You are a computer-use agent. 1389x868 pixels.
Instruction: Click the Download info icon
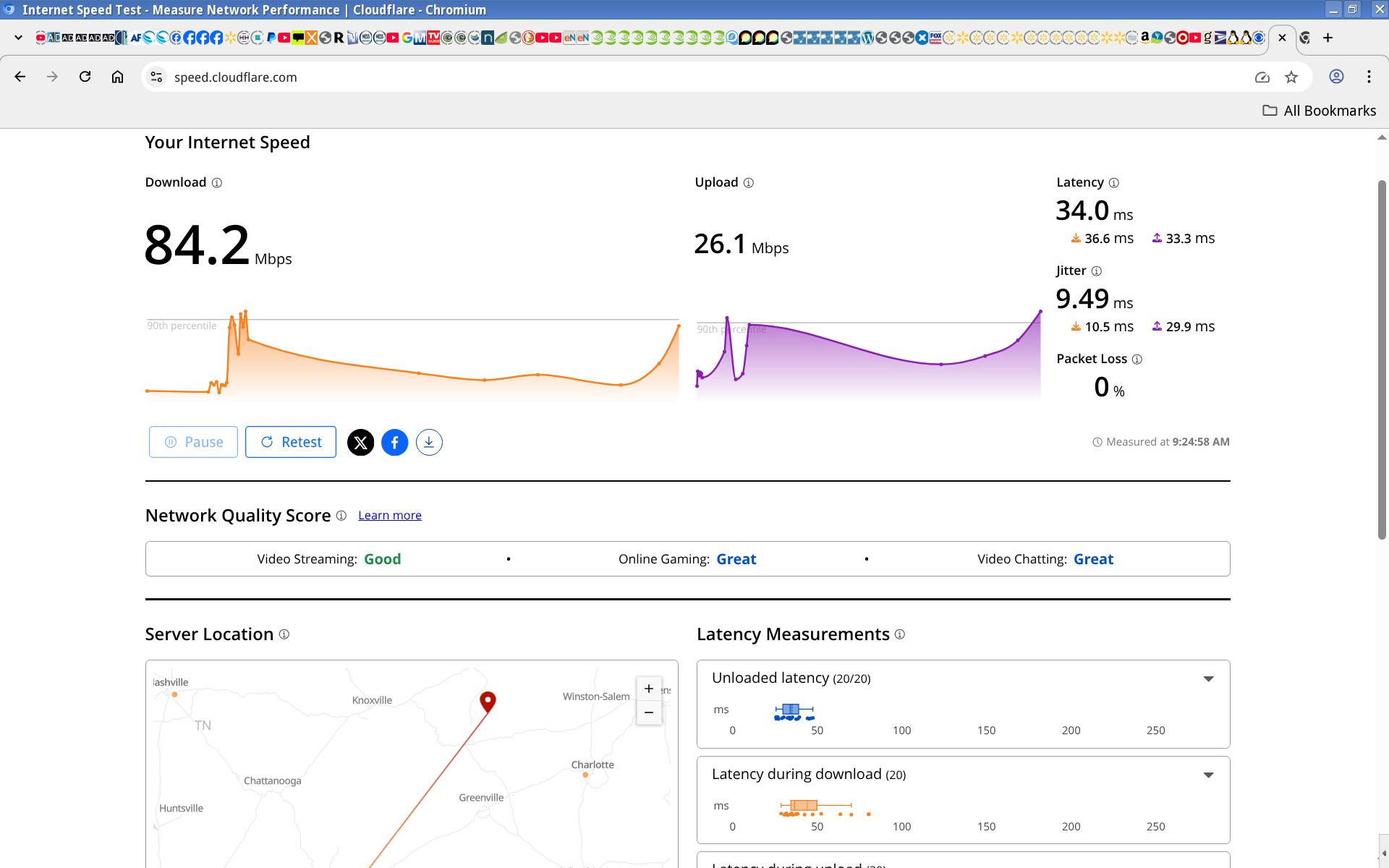[x=216, y=183]
